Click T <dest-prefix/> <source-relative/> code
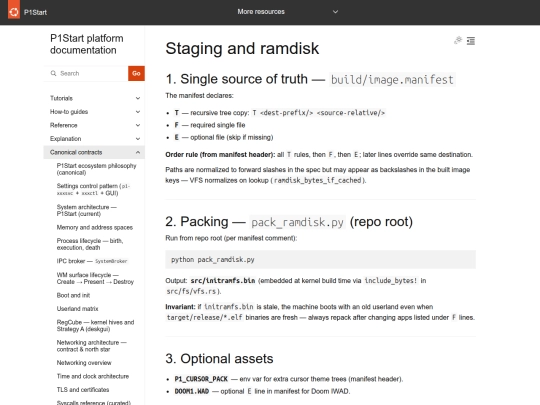This screenshot has width=540, height=405. tap(319, 113)
